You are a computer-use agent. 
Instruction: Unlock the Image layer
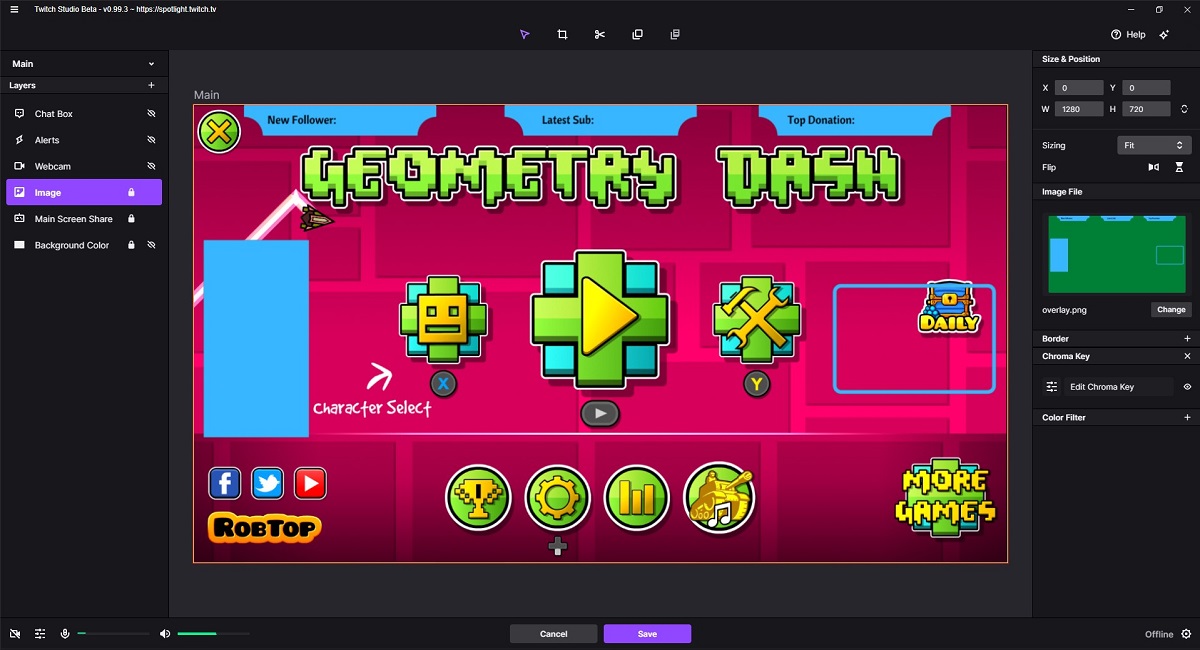(131, 192)
